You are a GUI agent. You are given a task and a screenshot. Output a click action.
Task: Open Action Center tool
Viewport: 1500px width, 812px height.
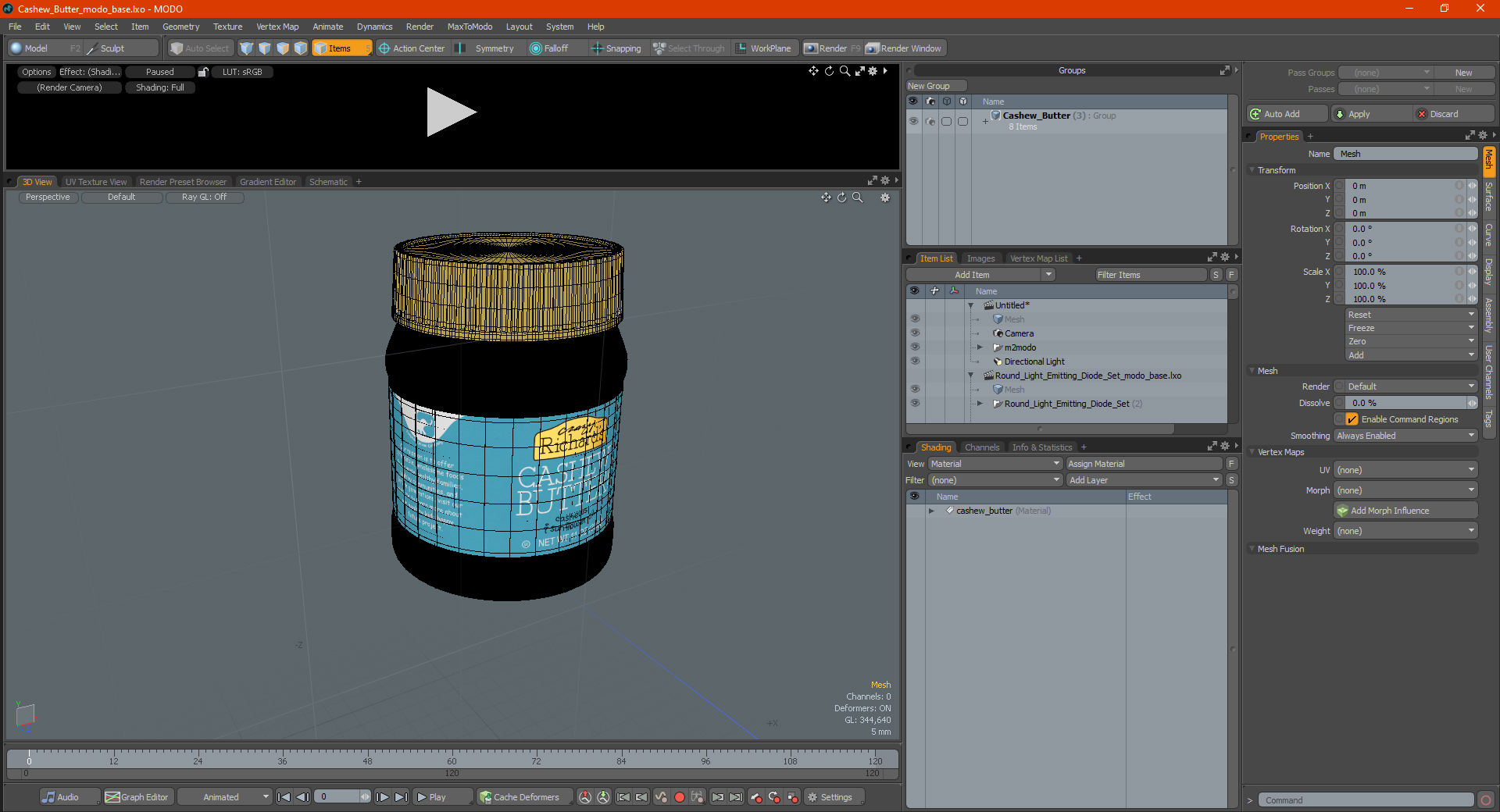click(x=412, y=48)
